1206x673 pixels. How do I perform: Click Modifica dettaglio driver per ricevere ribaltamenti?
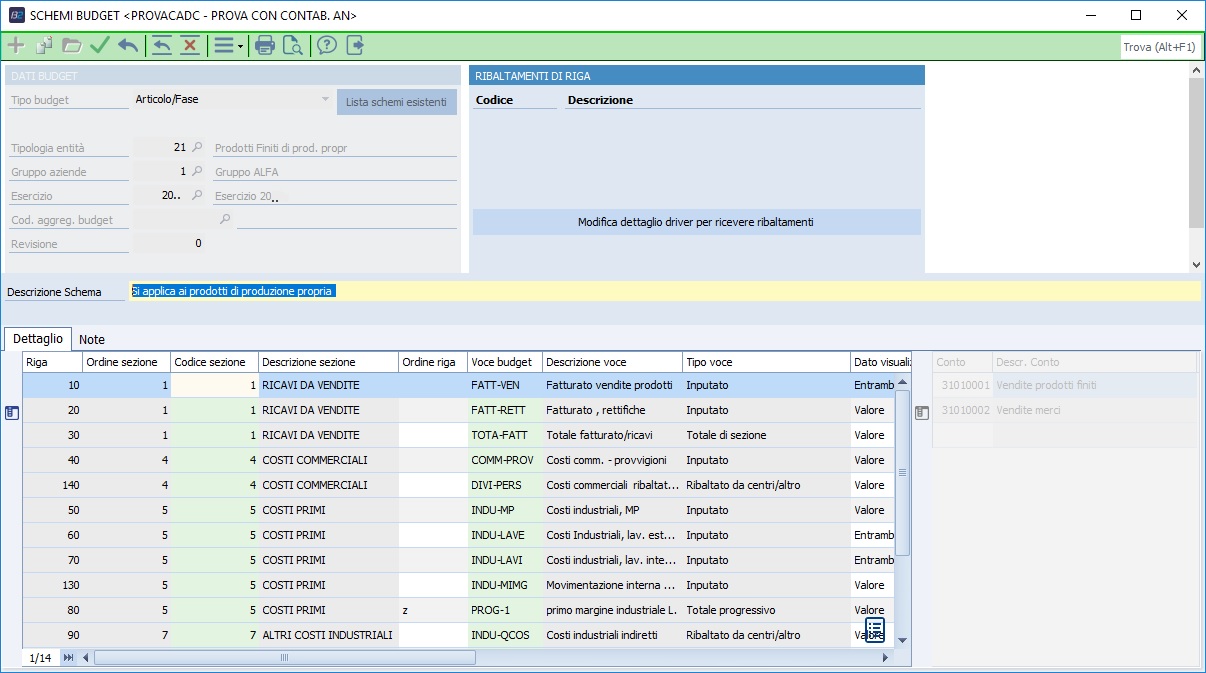696,222
